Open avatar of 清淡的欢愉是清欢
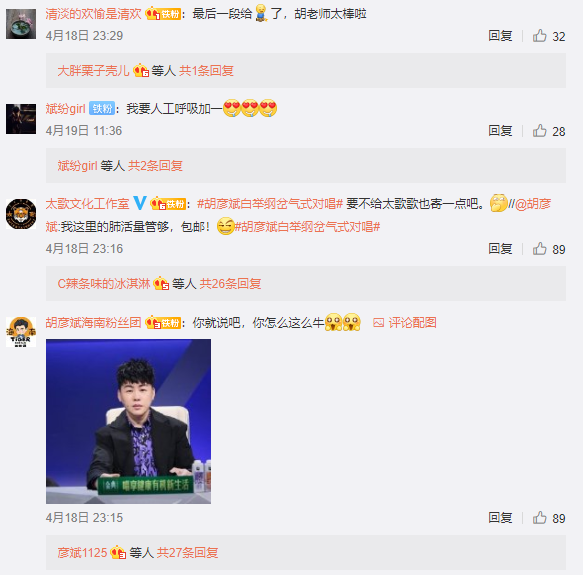The width and height of the screenshot is (583, 575). click(21, 24)
